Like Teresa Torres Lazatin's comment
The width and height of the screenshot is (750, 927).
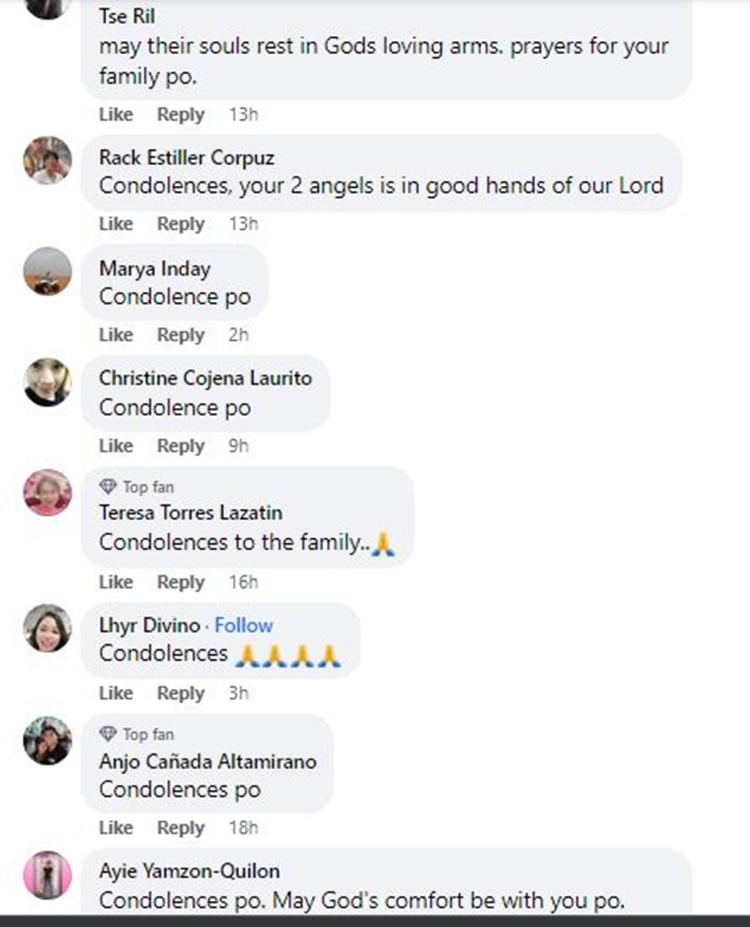[116, 582]
